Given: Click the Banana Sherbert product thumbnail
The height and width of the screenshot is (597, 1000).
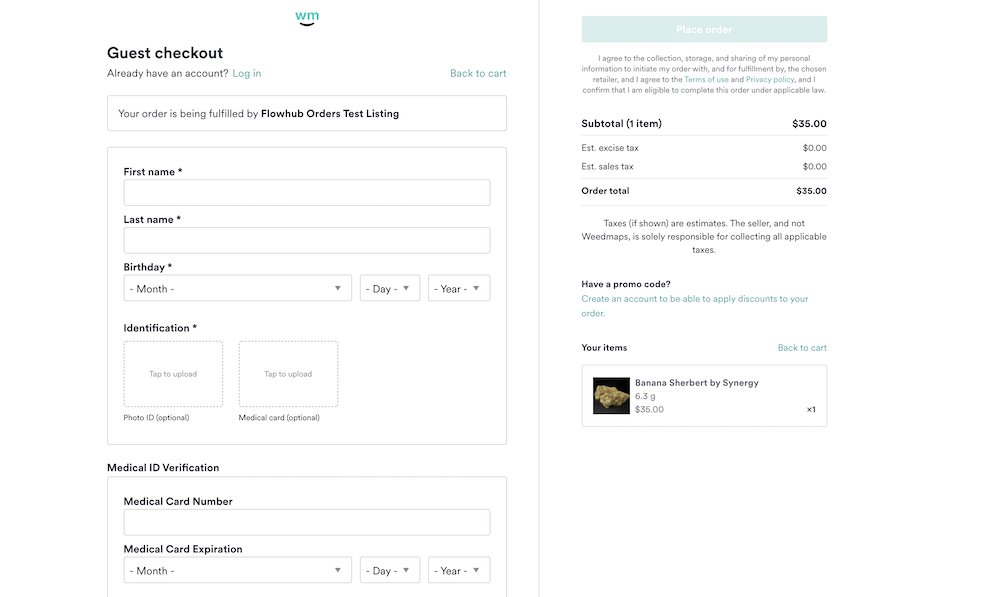Looking at the screenshot, I should (x=611, y=395).
